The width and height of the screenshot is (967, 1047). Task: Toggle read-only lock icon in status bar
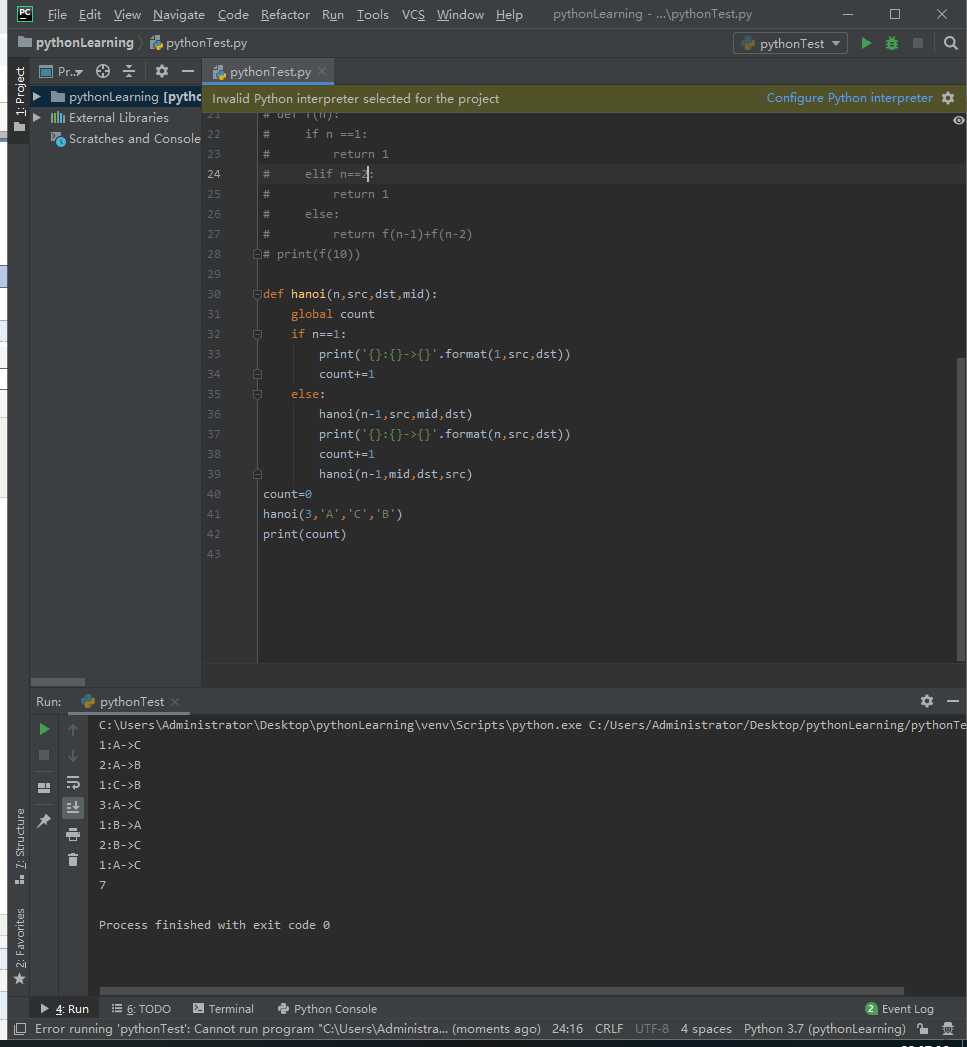pos(922,1029)
